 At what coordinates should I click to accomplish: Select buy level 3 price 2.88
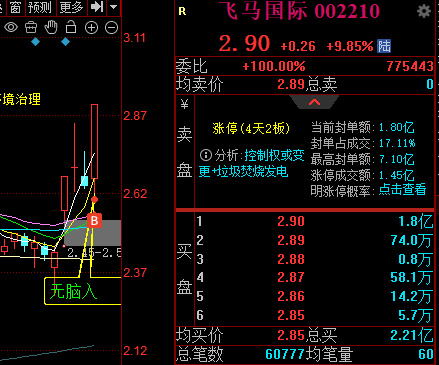coord(291,259)
